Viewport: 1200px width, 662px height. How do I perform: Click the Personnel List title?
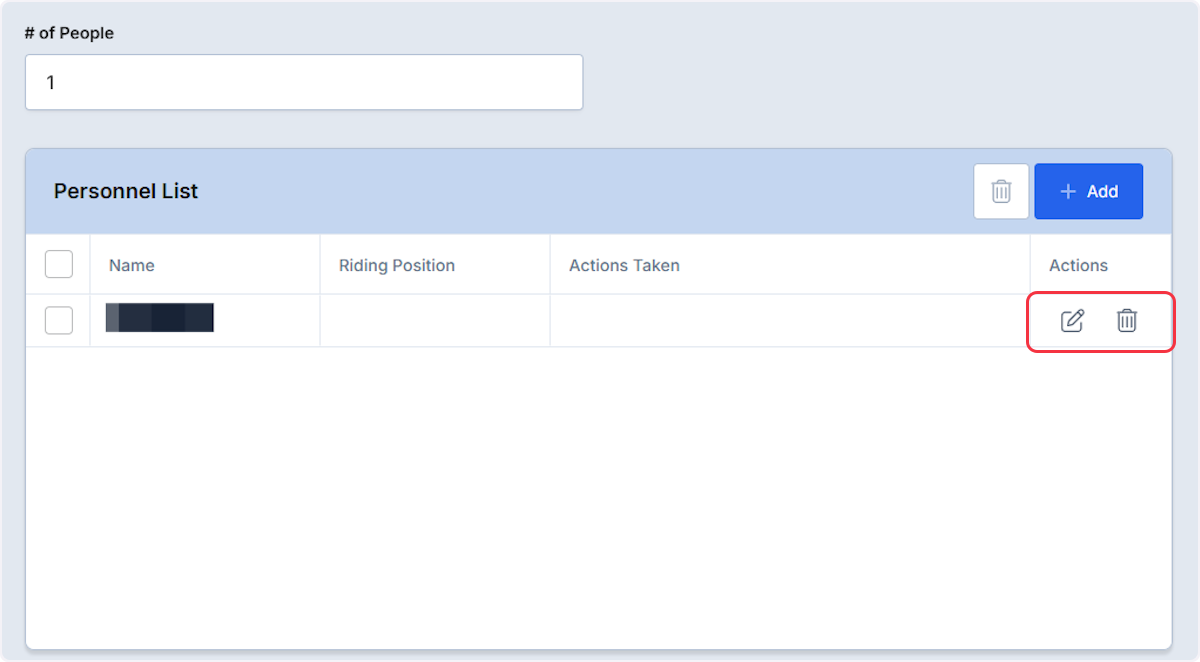click(126, 191)
